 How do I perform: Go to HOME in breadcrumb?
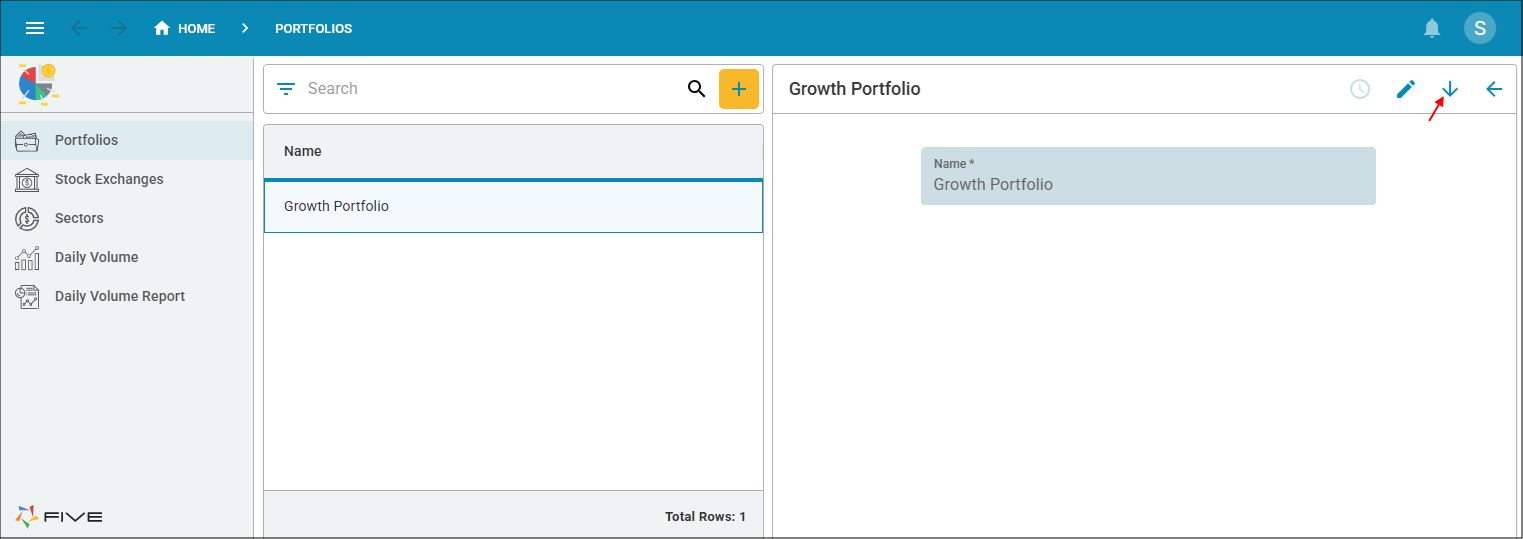point(185,28)
